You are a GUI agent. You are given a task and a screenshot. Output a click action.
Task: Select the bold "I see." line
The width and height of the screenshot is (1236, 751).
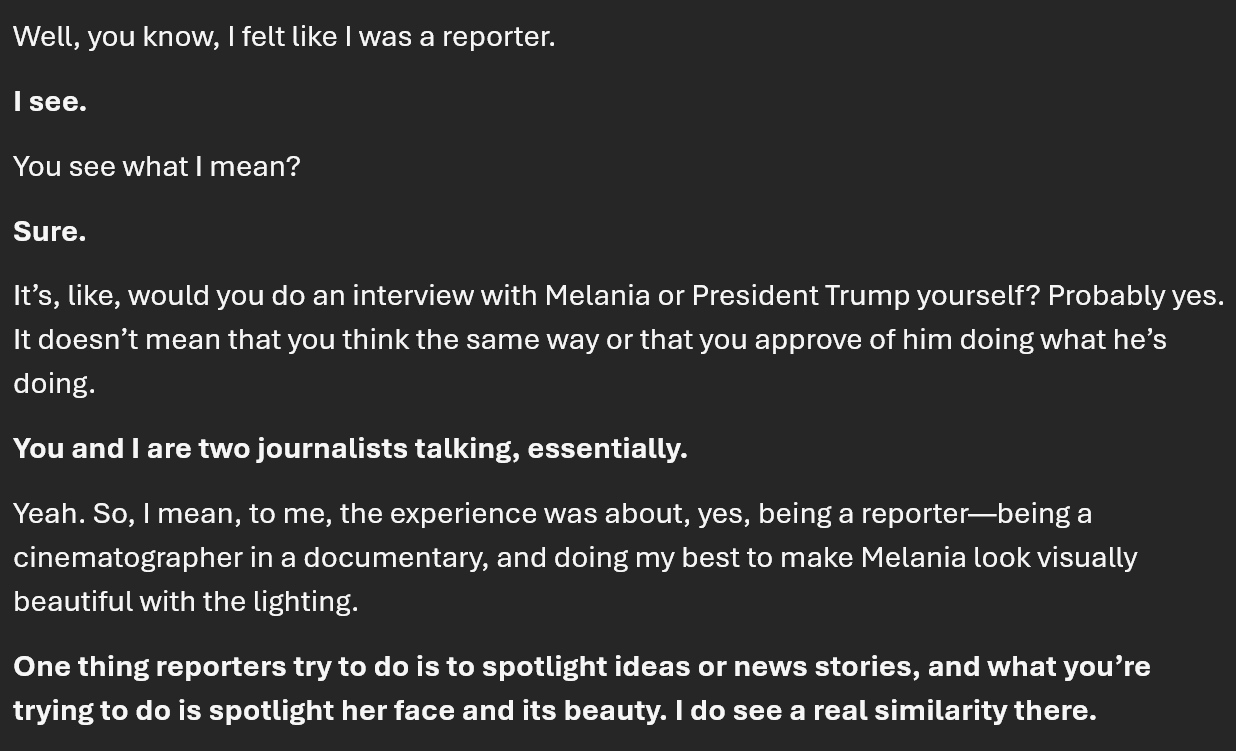[50, 102]
